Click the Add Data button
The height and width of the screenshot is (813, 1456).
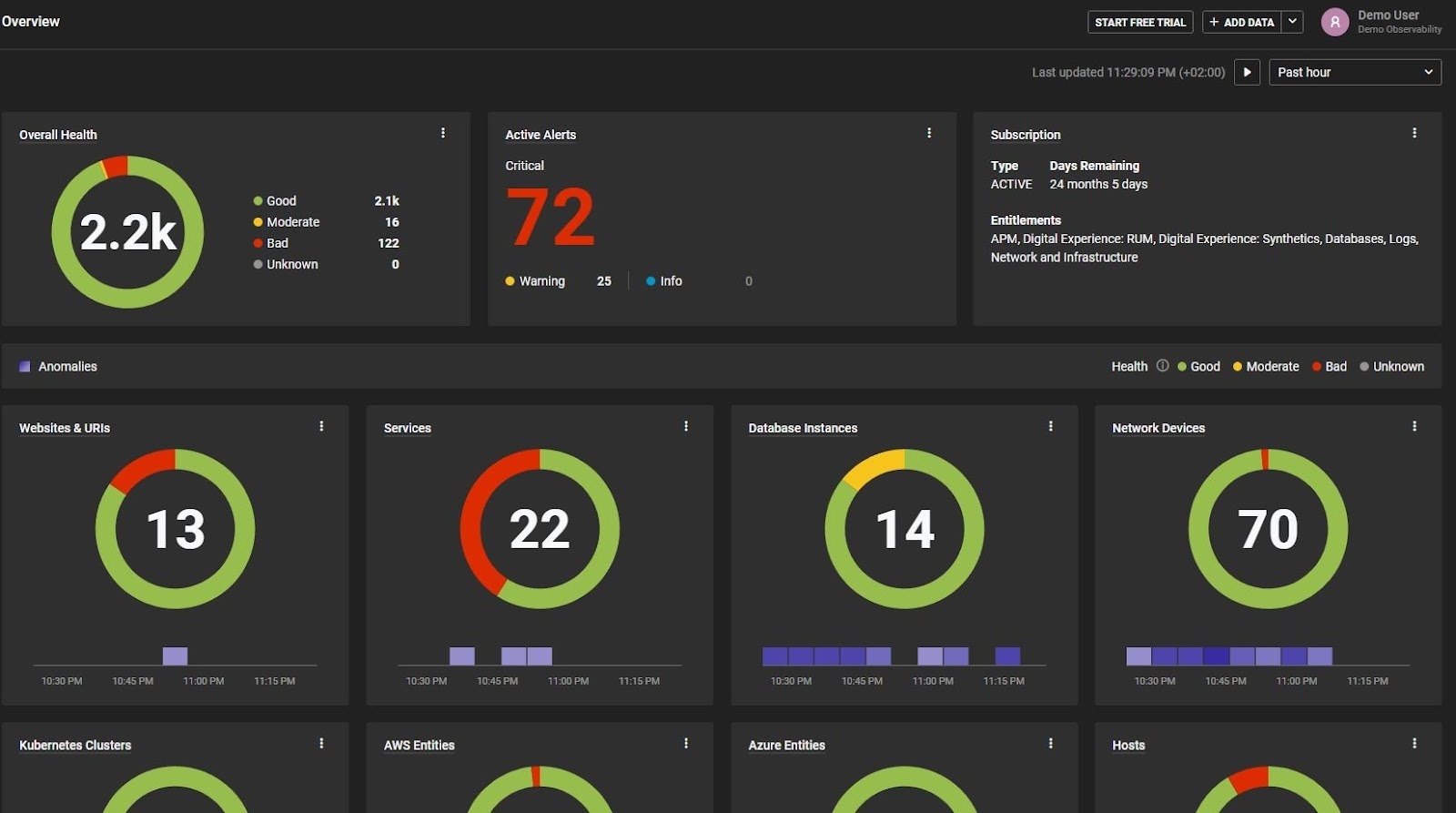pos(1241,22)
